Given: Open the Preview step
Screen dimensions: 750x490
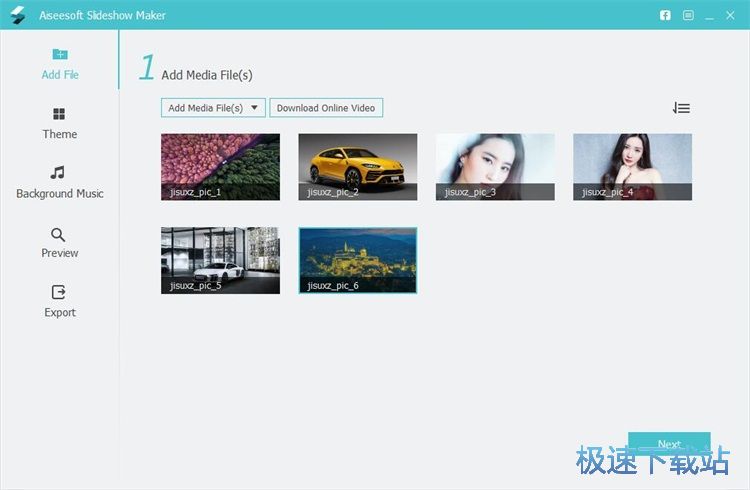Looking at the screenshot, I should point(59,242).
